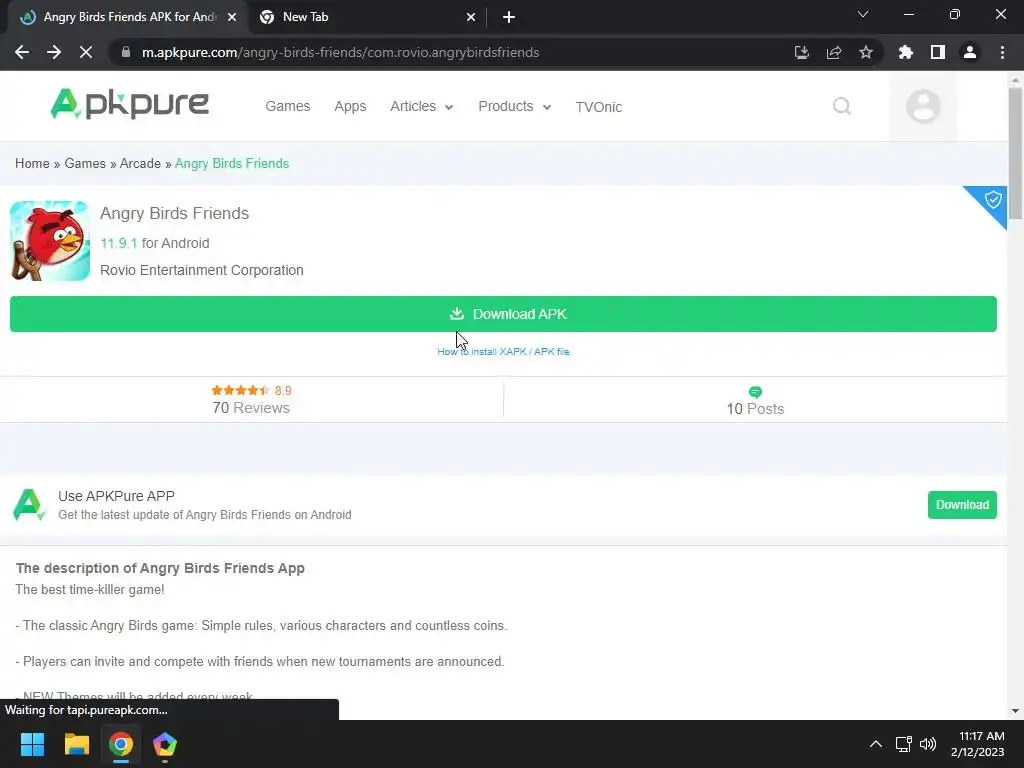Open the tab search chevron
The width and height of the screenshot is (1024, 768).
[863, 14]
